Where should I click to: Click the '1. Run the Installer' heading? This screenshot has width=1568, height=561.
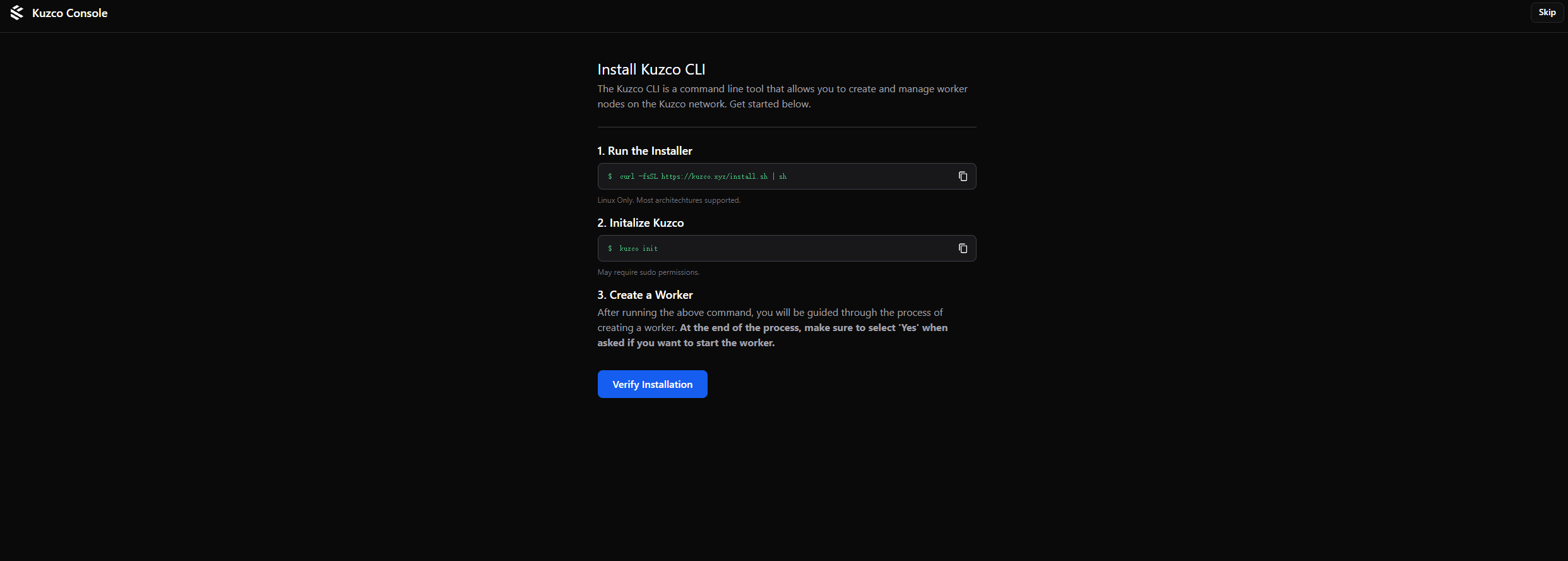pyautogui.click(x=644, y=151)
